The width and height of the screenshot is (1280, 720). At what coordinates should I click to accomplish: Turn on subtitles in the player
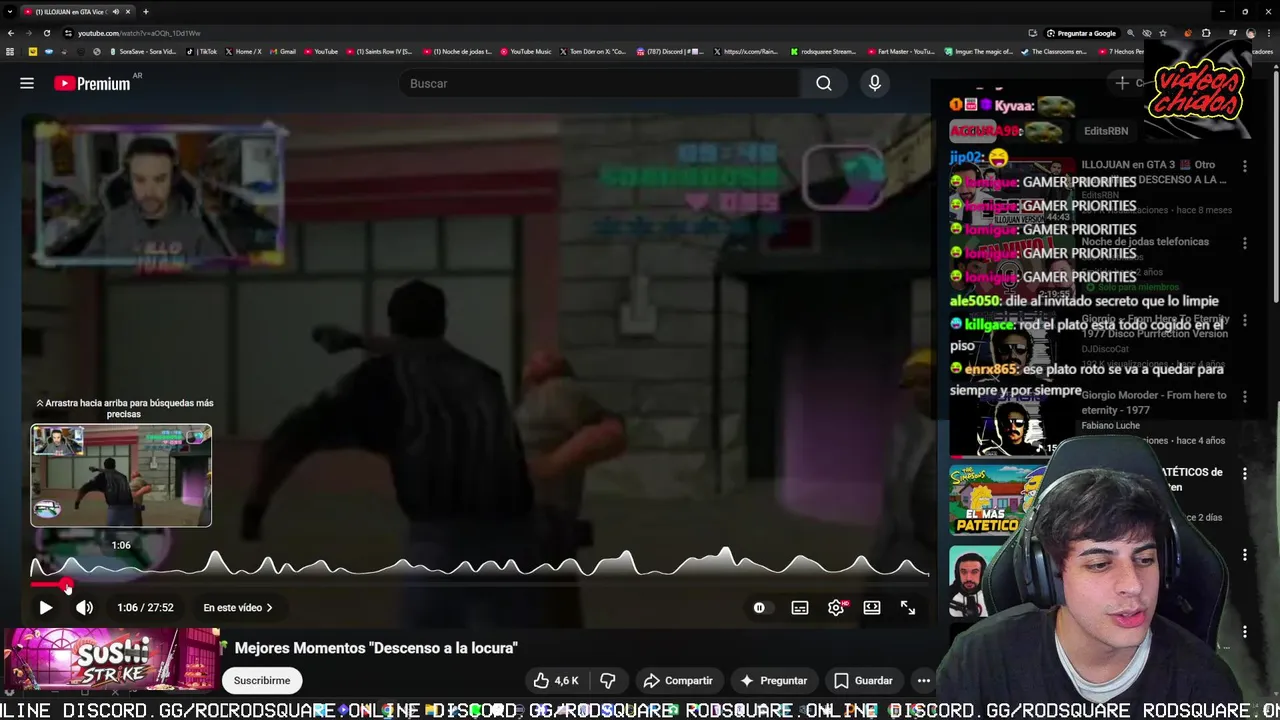800,607
